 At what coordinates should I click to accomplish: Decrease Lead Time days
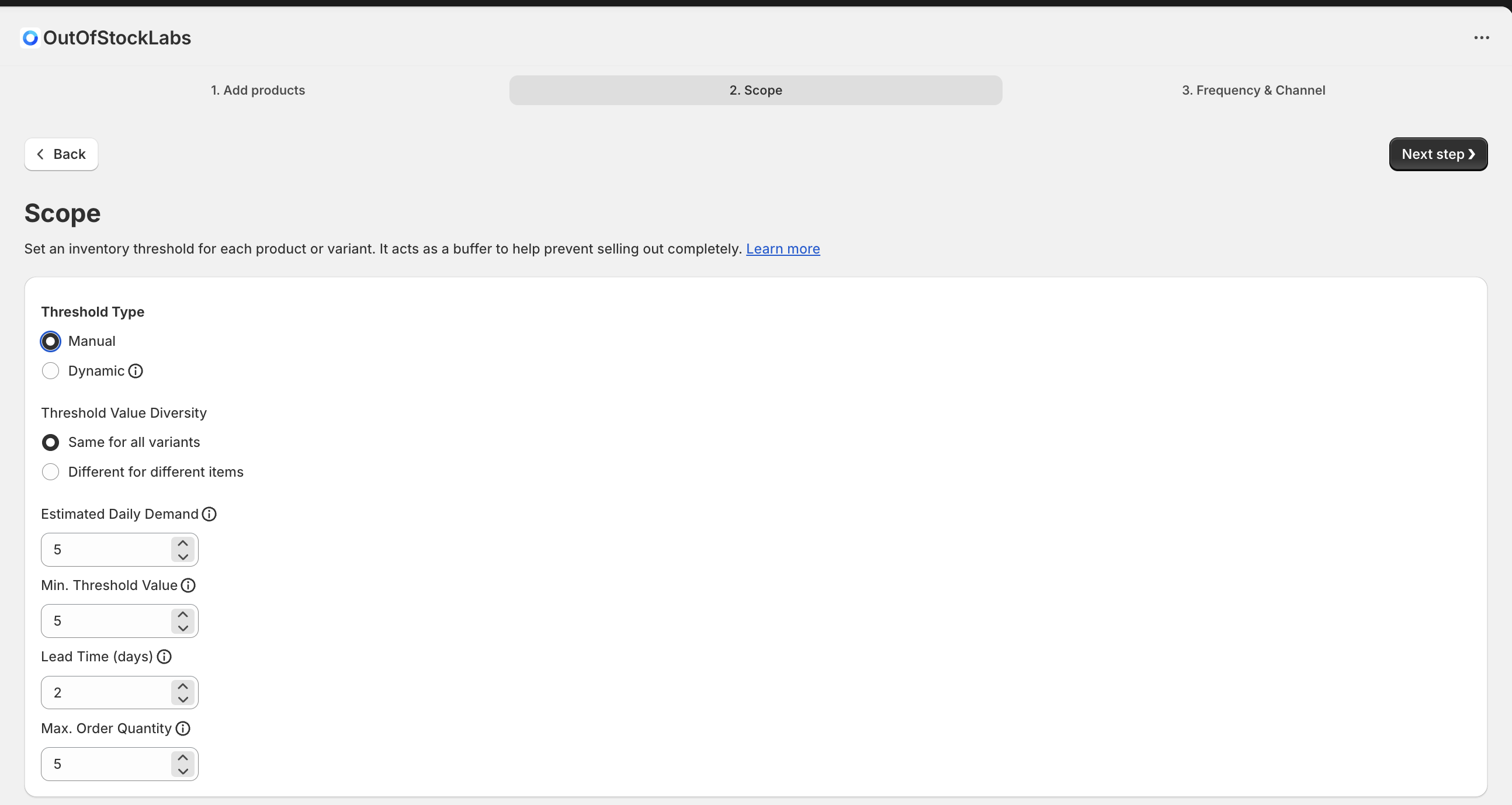click(183, 699)
